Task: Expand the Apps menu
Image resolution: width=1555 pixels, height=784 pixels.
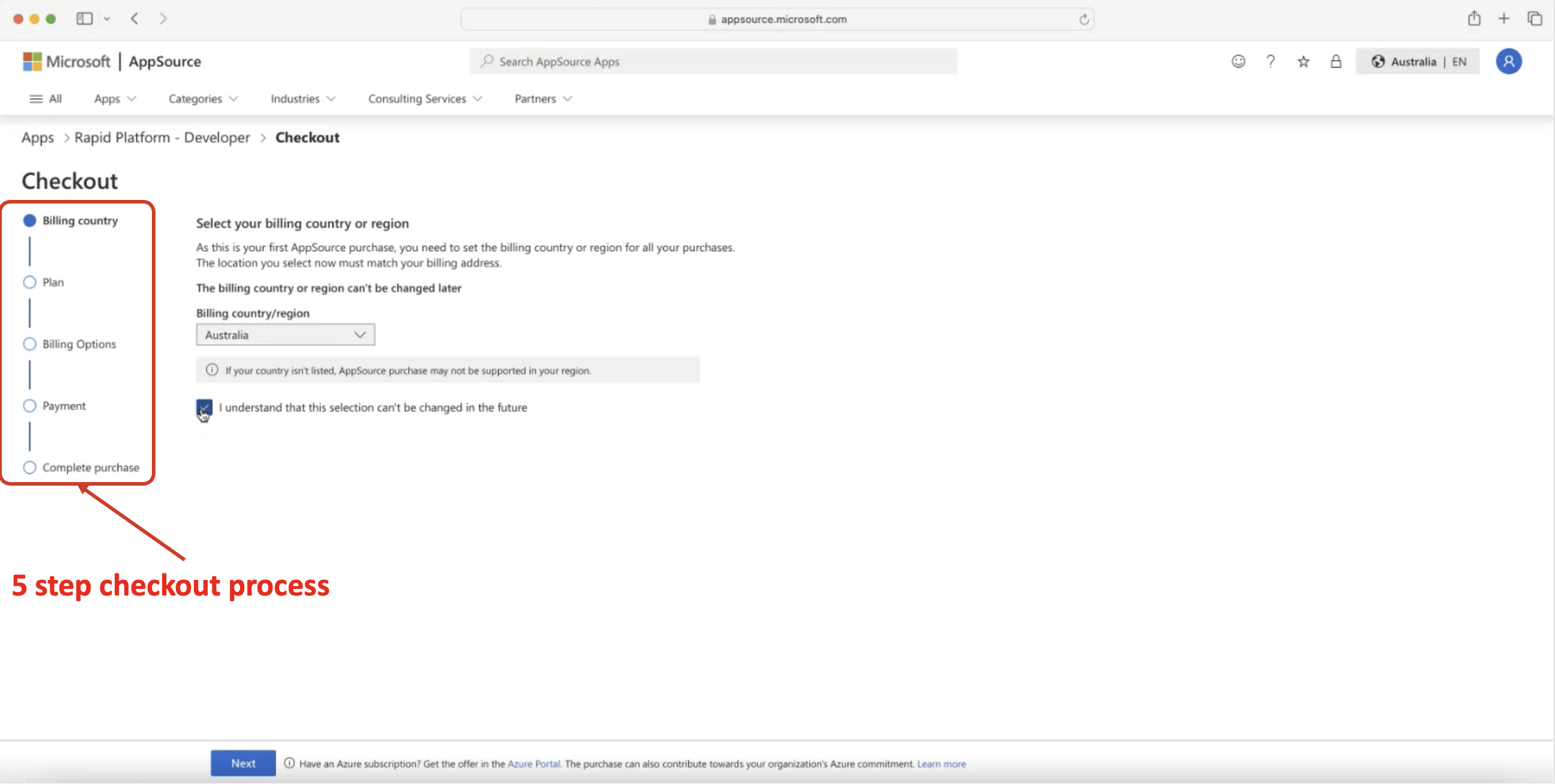Action: [x=113, y=98]
